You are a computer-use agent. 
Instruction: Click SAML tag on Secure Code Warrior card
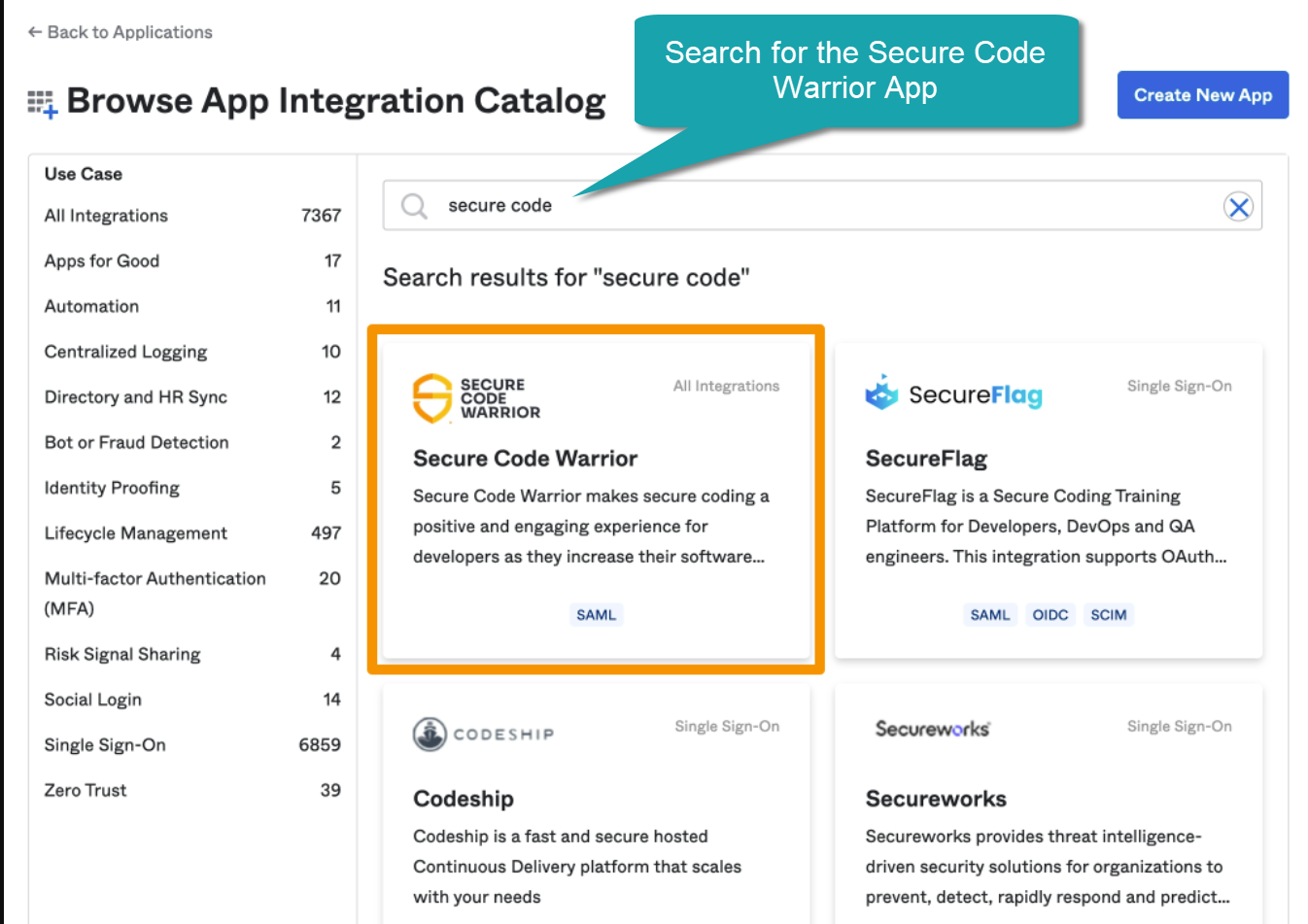tap(596, 614)
